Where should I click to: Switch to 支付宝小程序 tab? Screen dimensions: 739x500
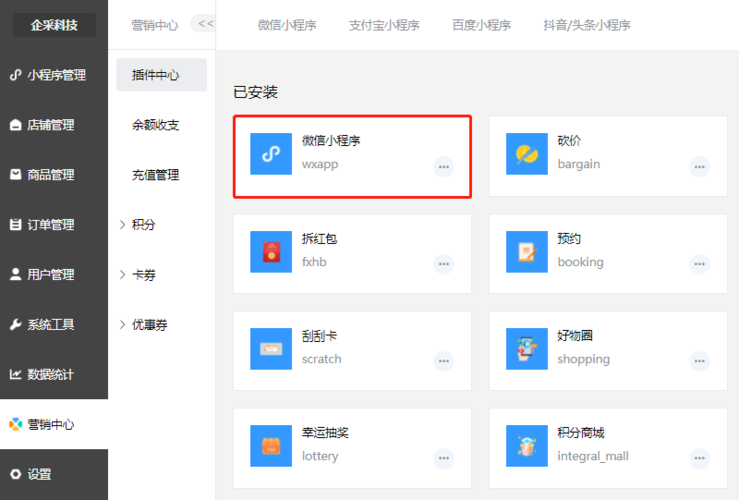(384, 25)
